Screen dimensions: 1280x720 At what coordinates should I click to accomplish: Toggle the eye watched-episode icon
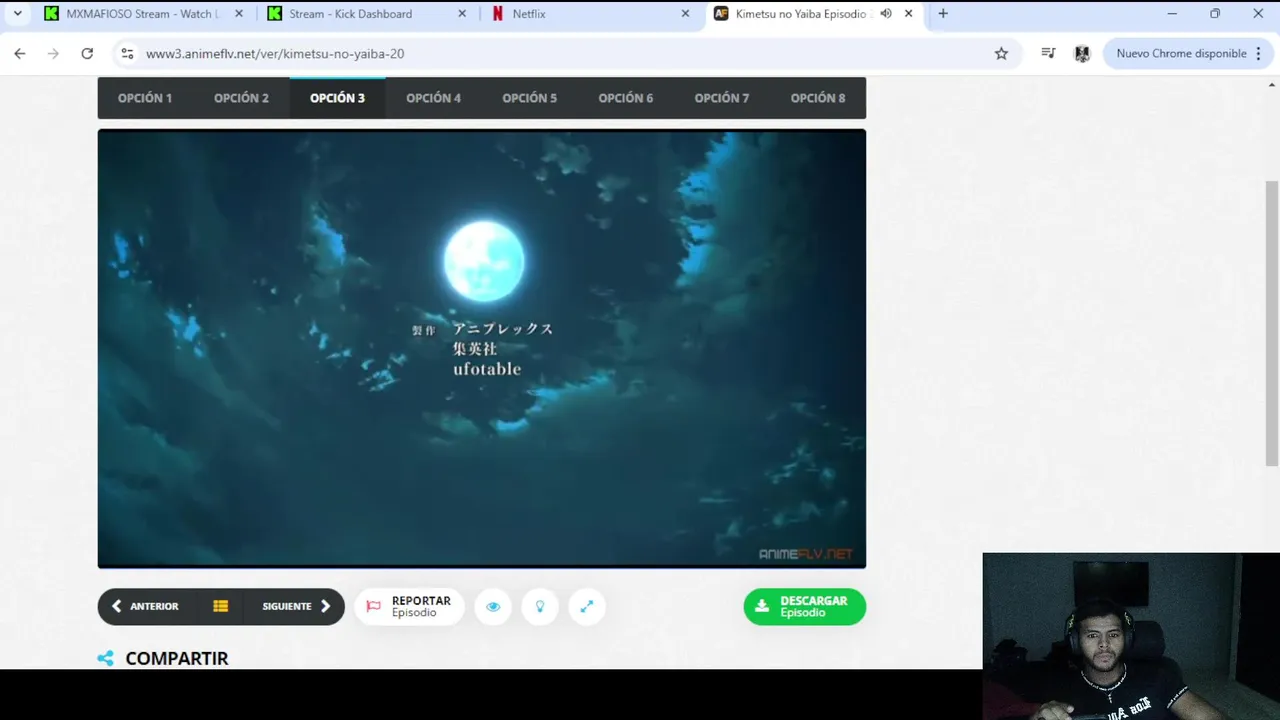pyautogui.click(x=493, y=606)
